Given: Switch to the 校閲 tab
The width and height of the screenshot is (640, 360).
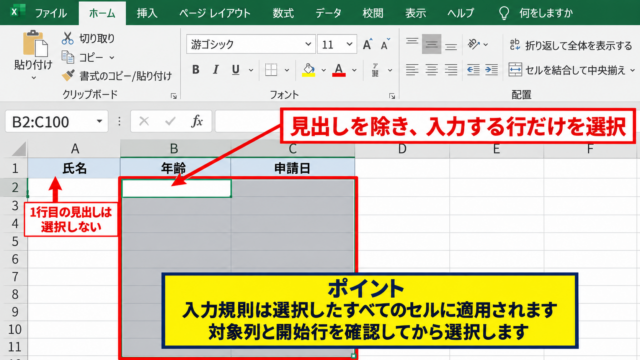Looking at the screenshot, I should point(373,13).
